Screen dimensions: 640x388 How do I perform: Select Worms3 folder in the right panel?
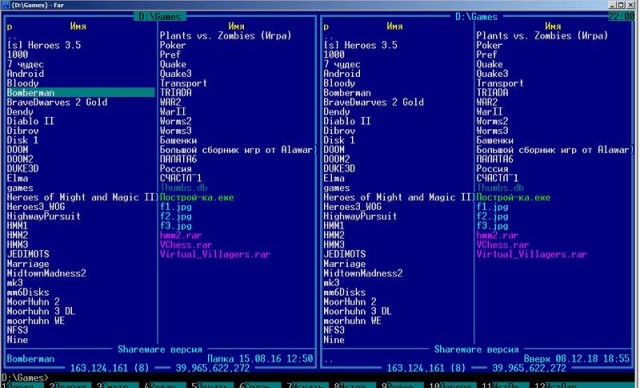click(x=492, y=131)
